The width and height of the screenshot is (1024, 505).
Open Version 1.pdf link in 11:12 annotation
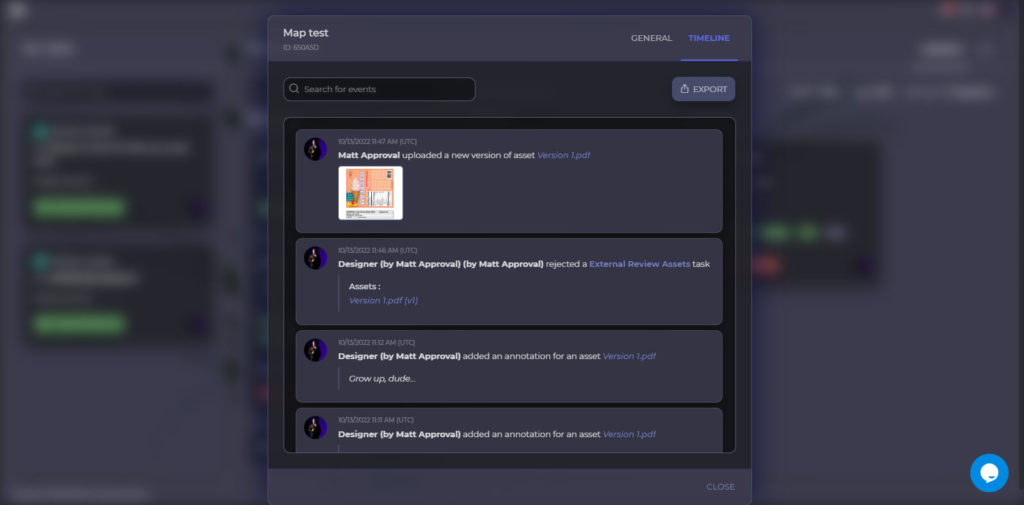pyautogui.click(x=629, y=356)
